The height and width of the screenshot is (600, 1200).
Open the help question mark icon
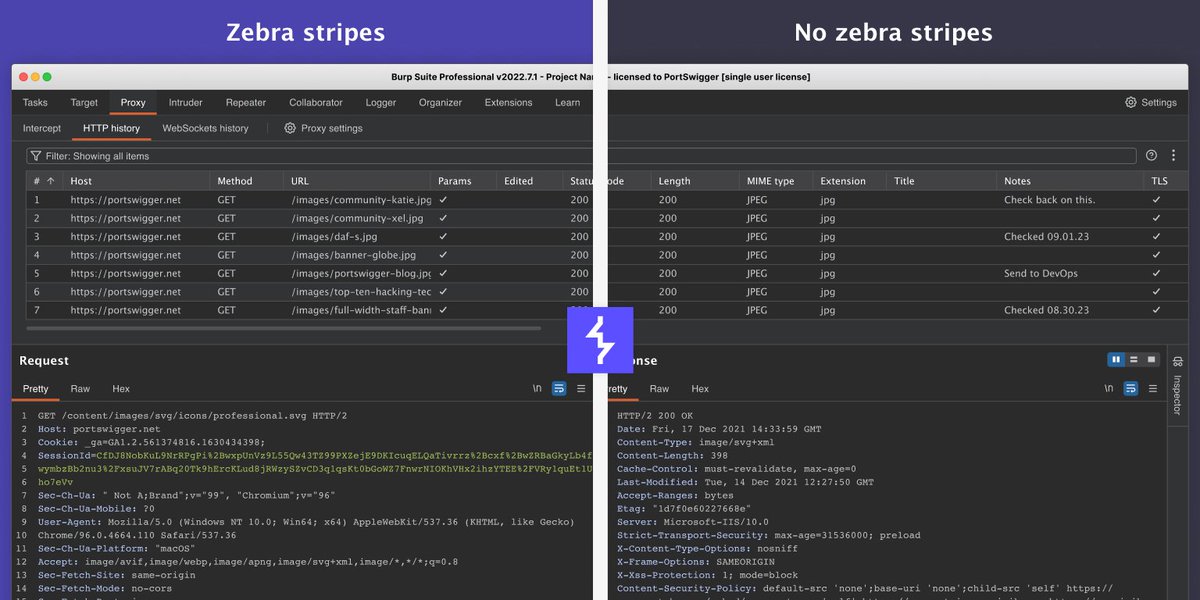tap(1151, 156)
